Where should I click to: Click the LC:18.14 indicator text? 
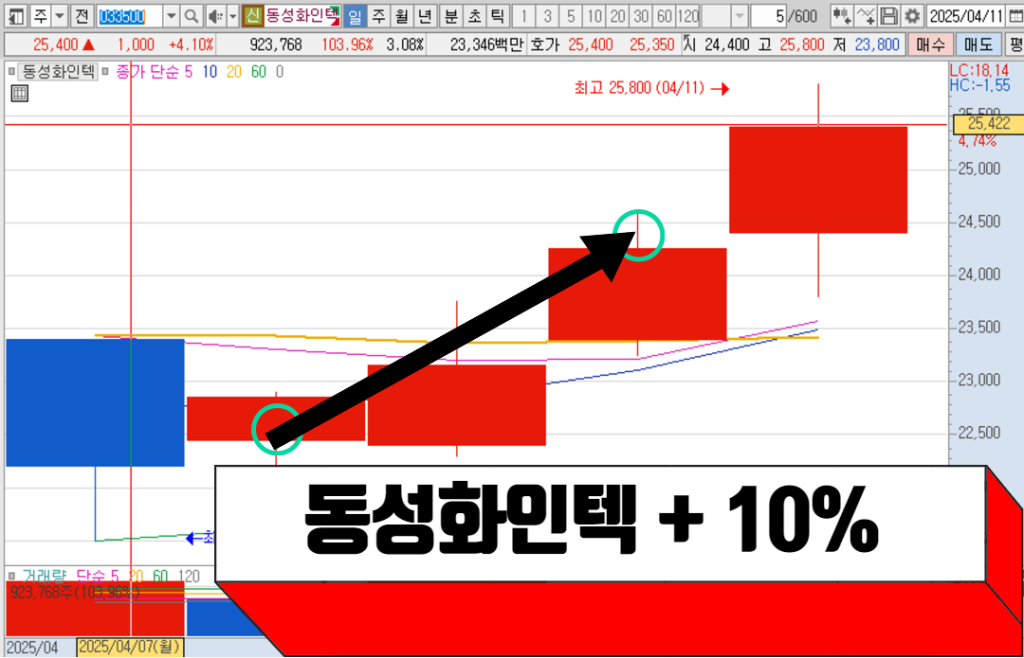pyautogui.click(x=979, y=70)
